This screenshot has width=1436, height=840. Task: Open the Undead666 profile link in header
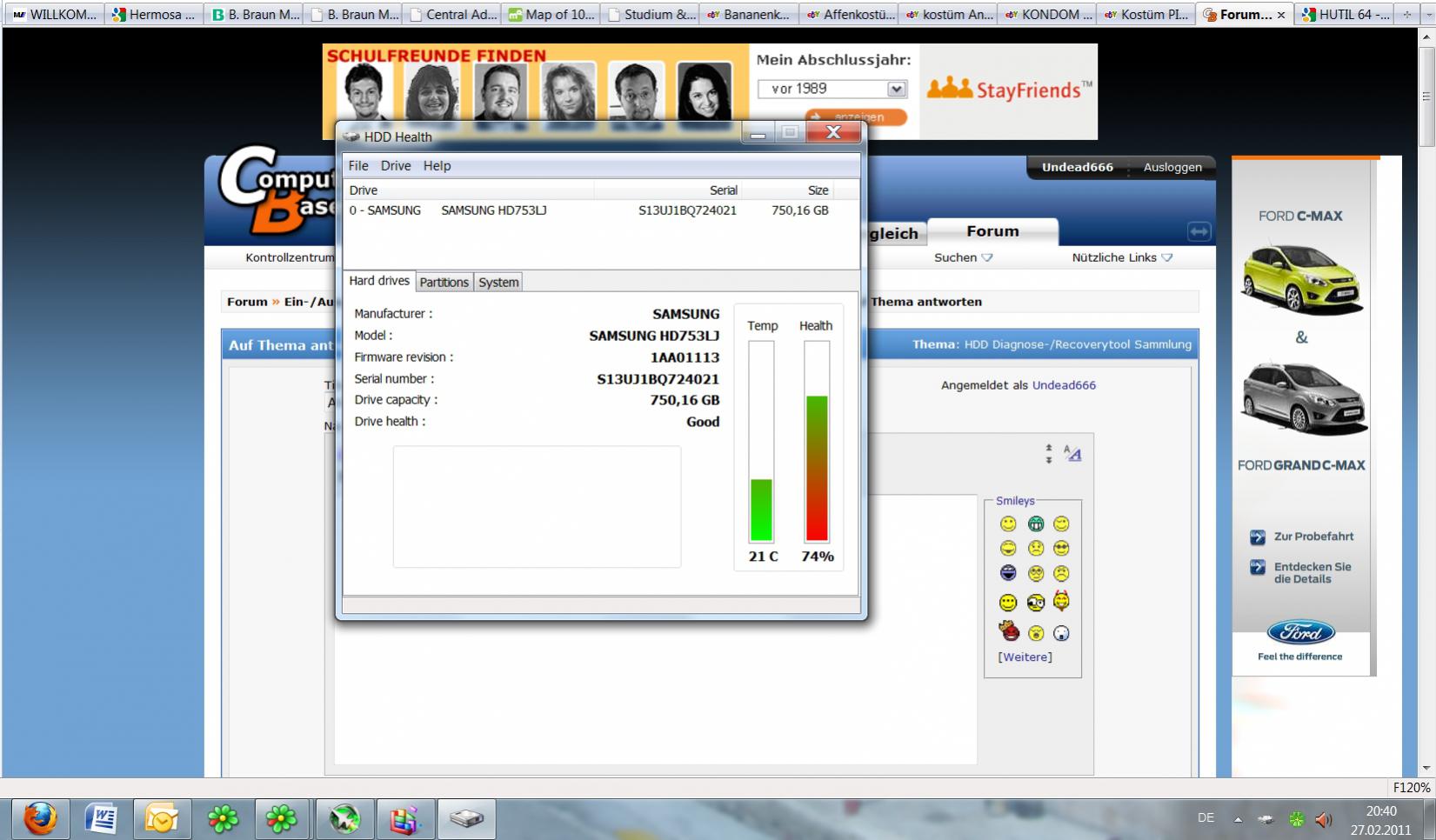click(x=1078, y=167)
